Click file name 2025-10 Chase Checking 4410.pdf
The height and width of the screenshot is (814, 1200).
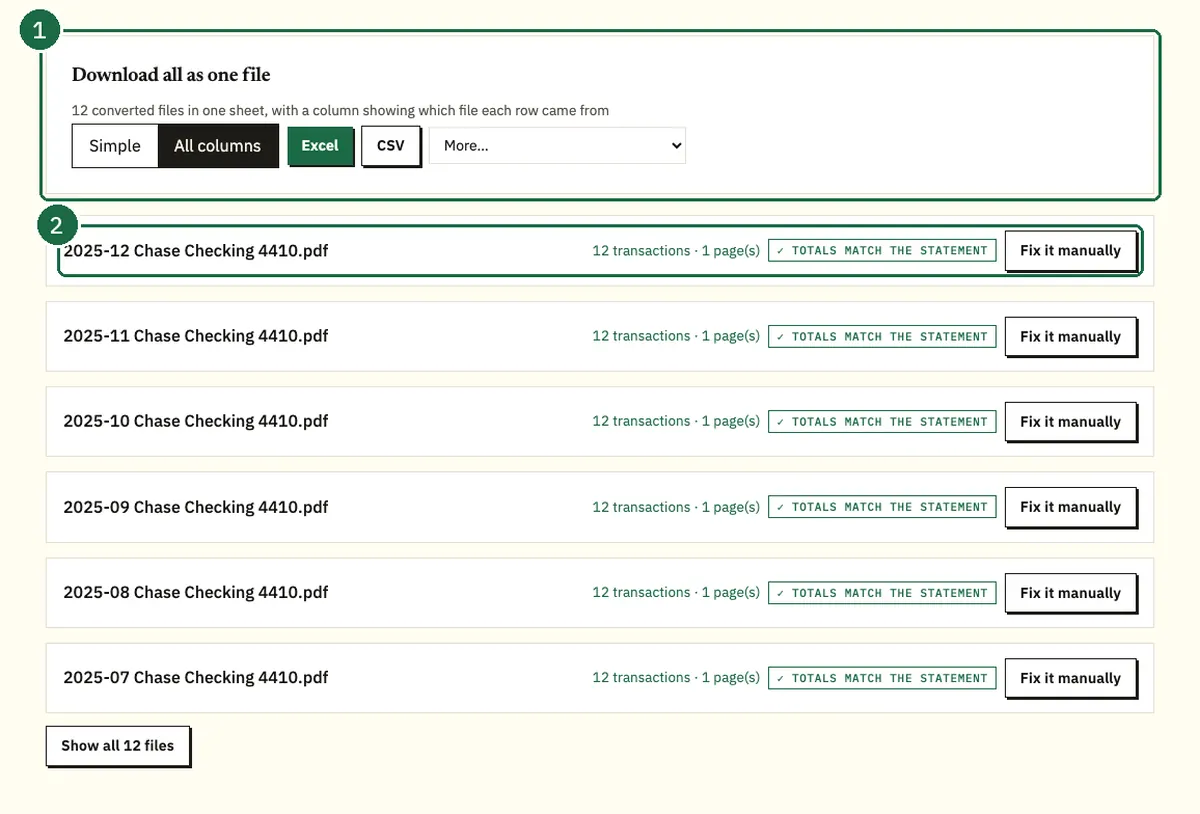(x=196, y=421)
